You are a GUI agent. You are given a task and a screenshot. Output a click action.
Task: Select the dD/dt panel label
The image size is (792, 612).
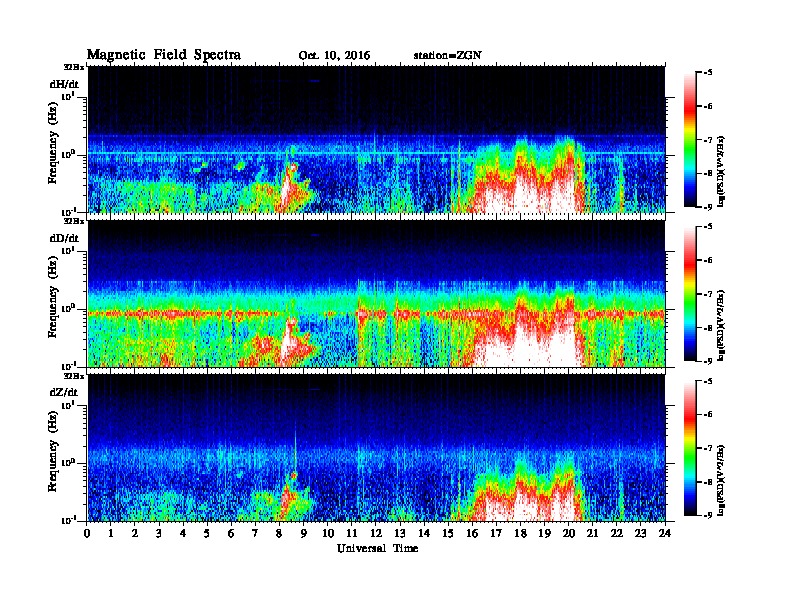(64, 238)
